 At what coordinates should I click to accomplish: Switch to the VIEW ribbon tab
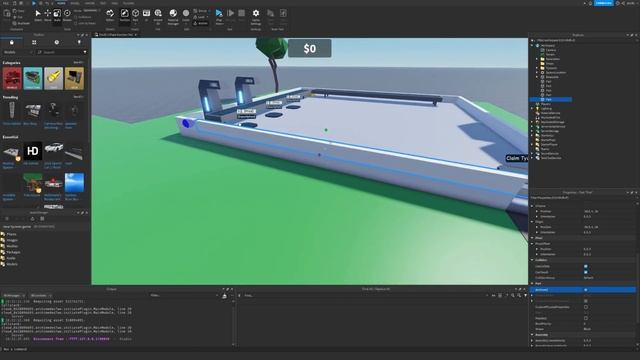(x=115, y=3)
